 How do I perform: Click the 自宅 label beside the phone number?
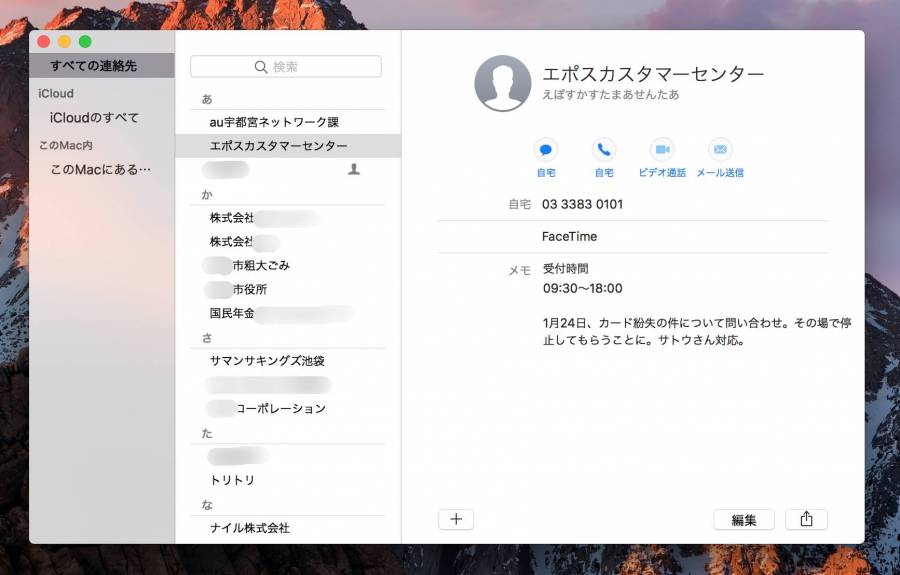(519, 204)
